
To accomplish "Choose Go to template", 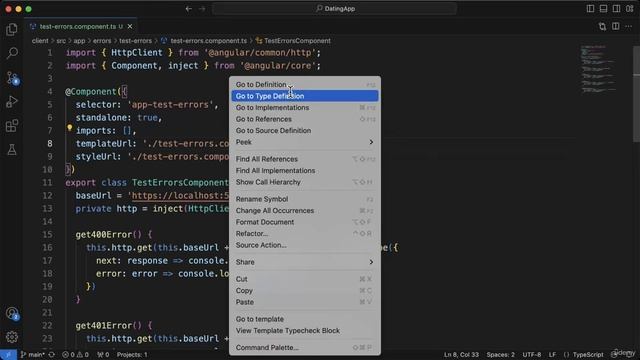I will coord(305,319).
